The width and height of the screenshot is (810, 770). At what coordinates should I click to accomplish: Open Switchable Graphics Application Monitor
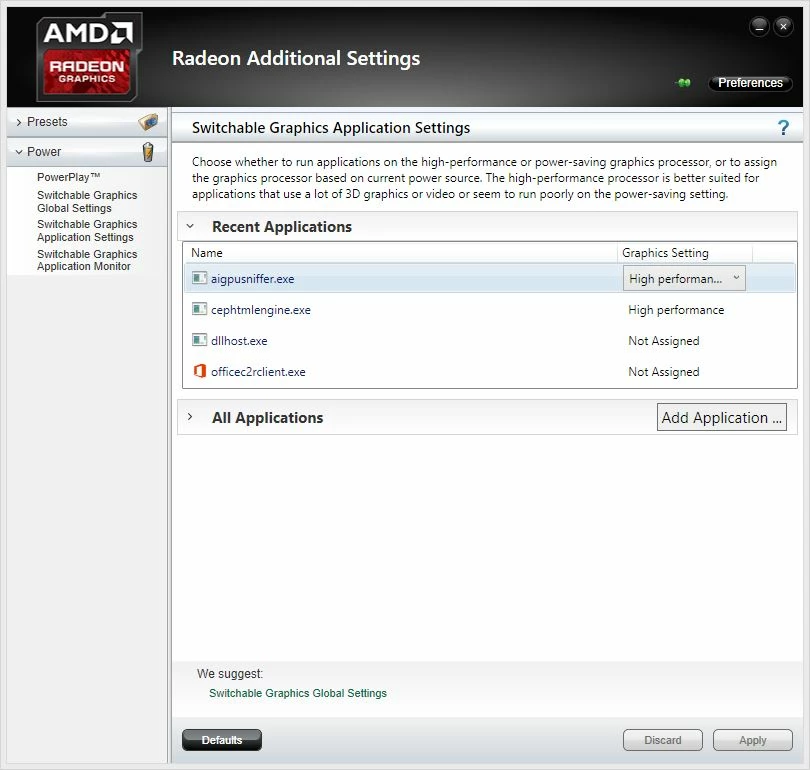coord(87,260)
